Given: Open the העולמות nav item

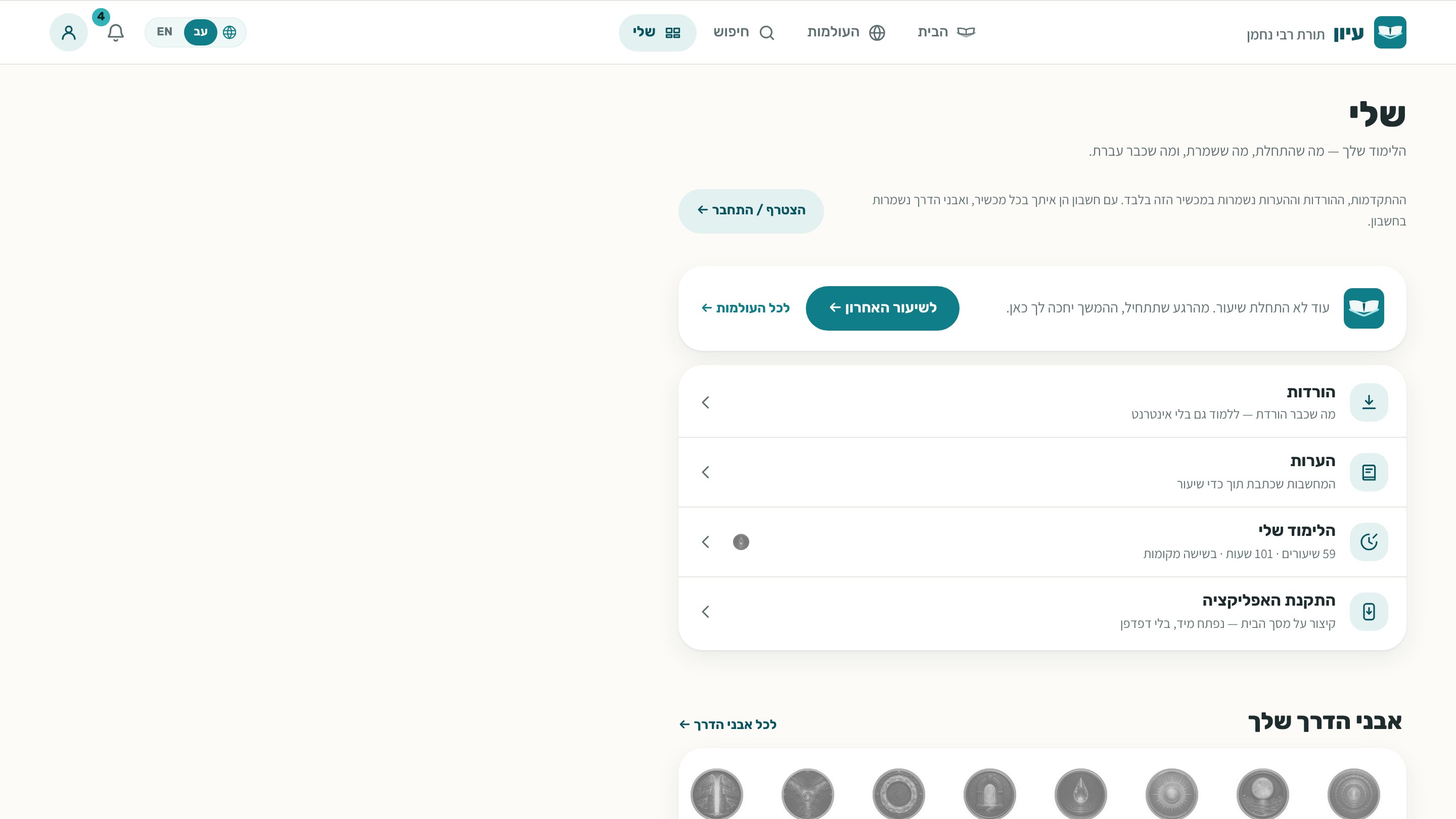Looking at the screenshot, I should tap(846, 32).
